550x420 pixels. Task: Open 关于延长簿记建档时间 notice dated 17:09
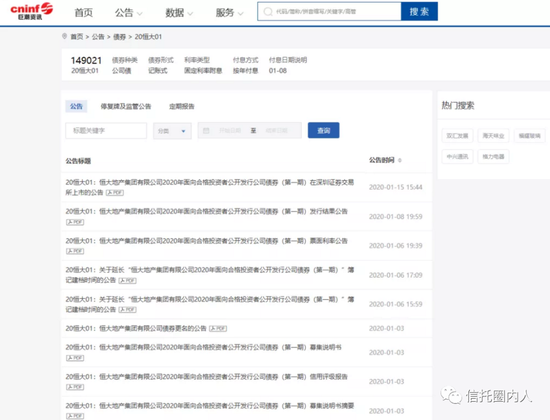tap(210, 275)
